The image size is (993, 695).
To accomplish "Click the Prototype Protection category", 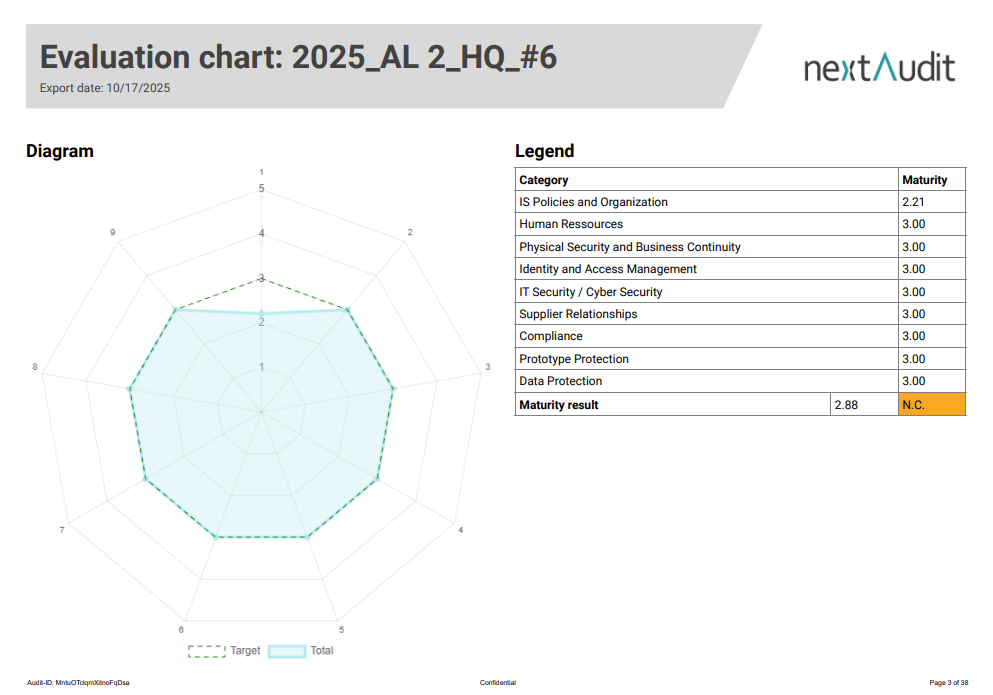I will click(574, 359).
